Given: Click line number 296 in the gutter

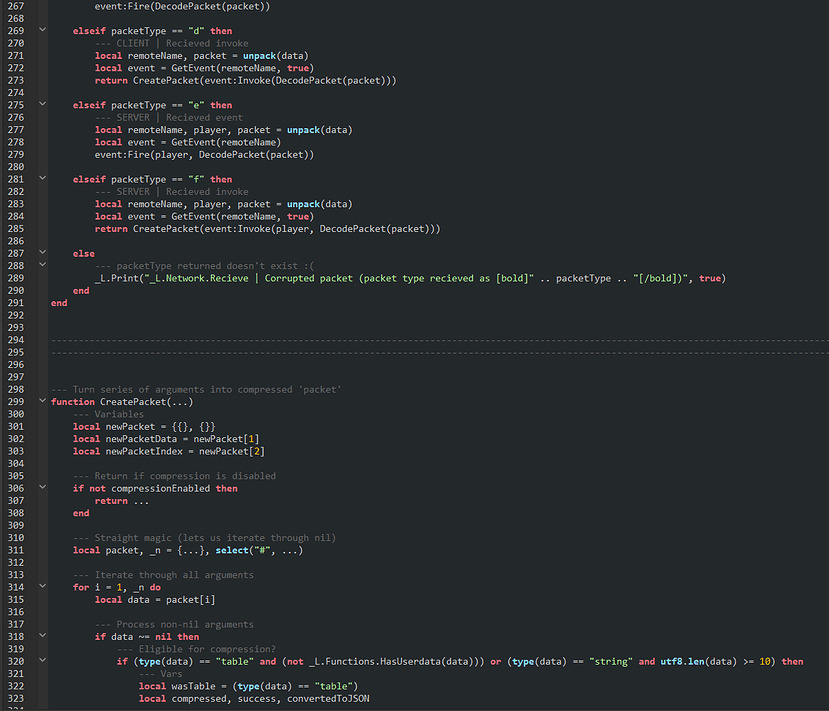Looking at the screenshot, I should [15, 365].
